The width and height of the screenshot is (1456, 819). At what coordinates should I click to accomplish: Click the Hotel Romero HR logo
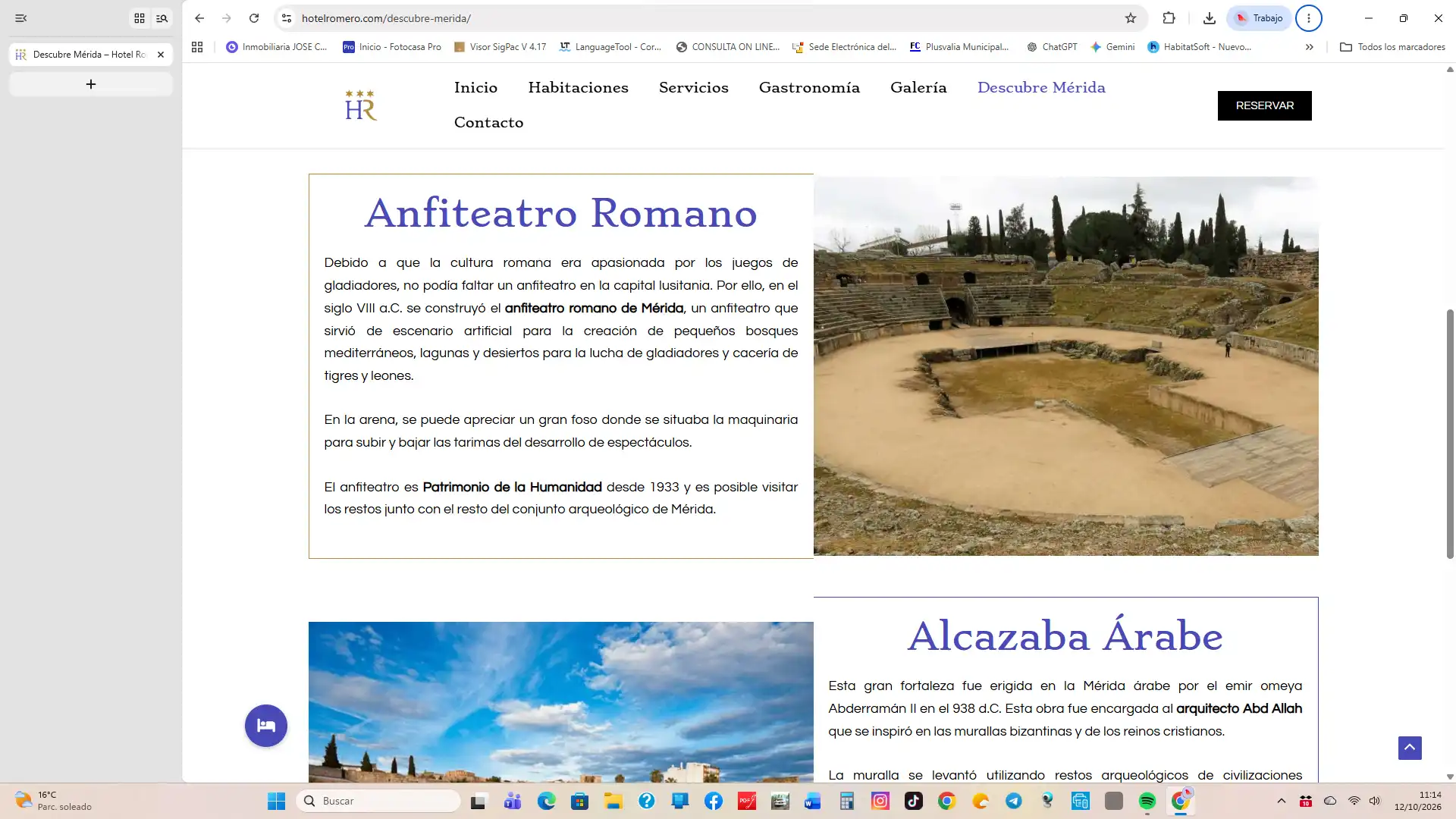361,105
